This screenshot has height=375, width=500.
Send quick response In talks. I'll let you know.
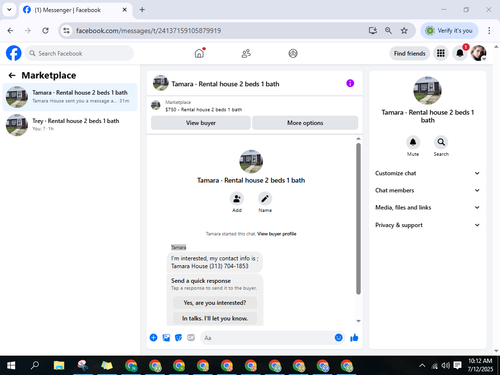point(215,318)
